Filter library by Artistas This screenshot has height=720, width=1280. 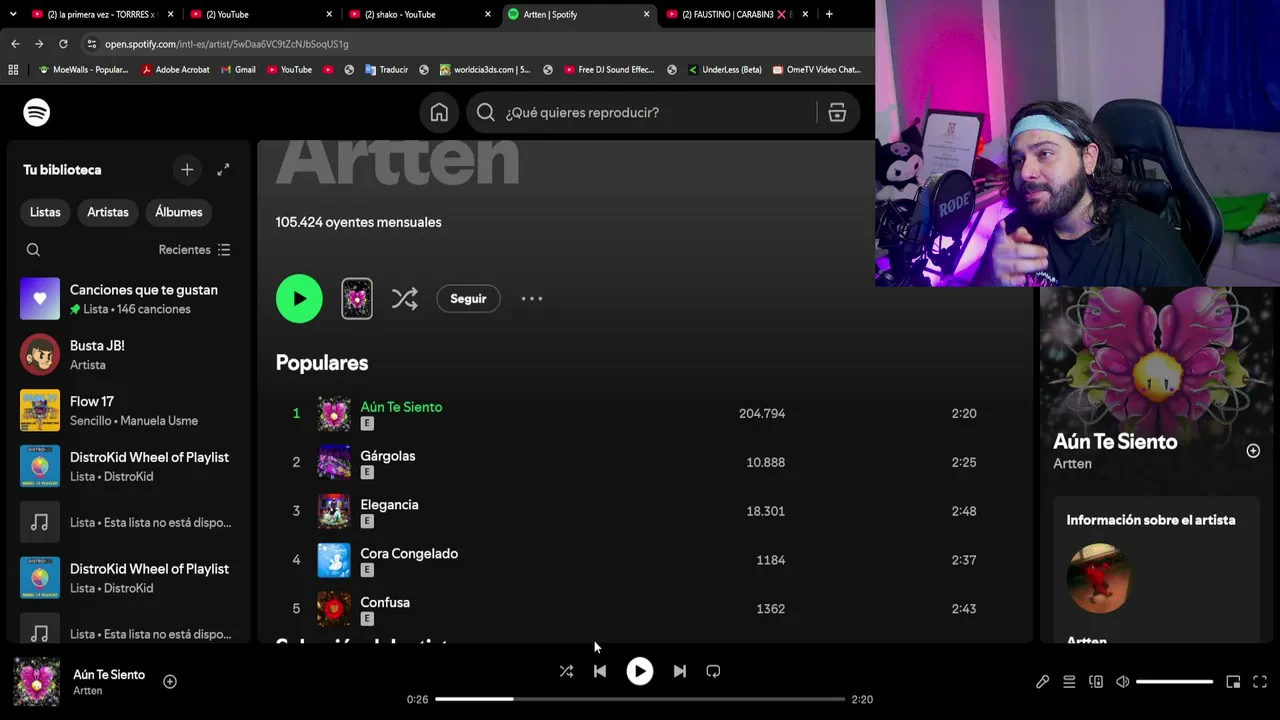[108, 212]
